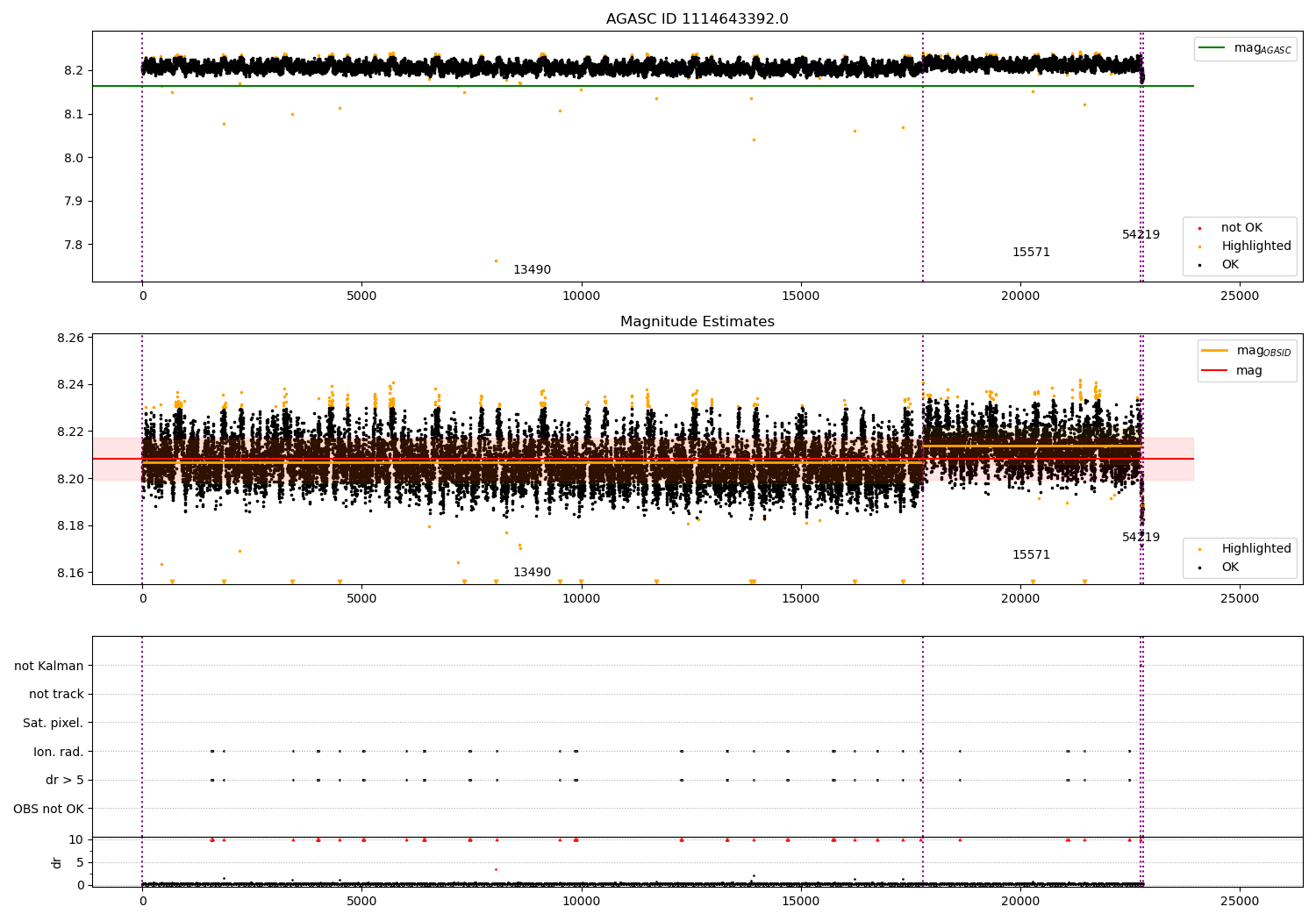Click x-tick '20000' under the Magnitude Estimates plot
Image resolution: width=1316 pixels, height=921 pixels.
coord(1020,599)
